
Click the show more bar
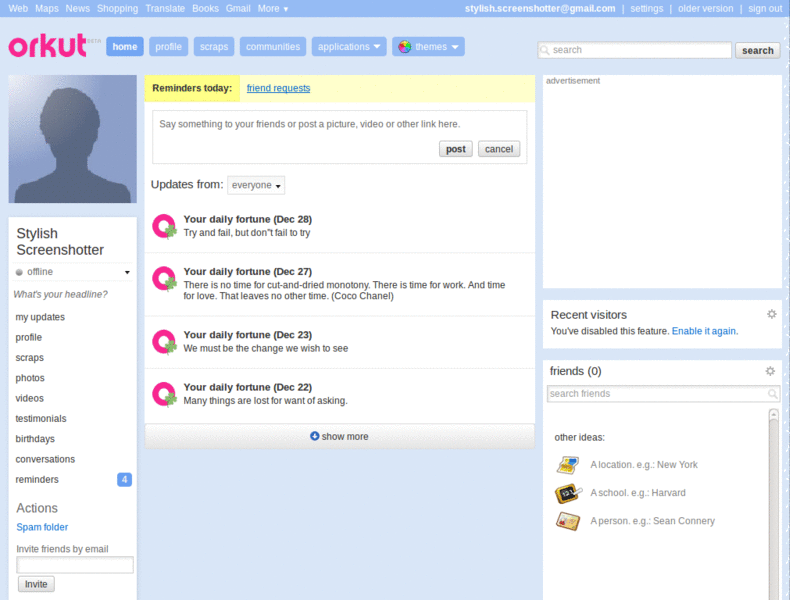coord(340,436)
